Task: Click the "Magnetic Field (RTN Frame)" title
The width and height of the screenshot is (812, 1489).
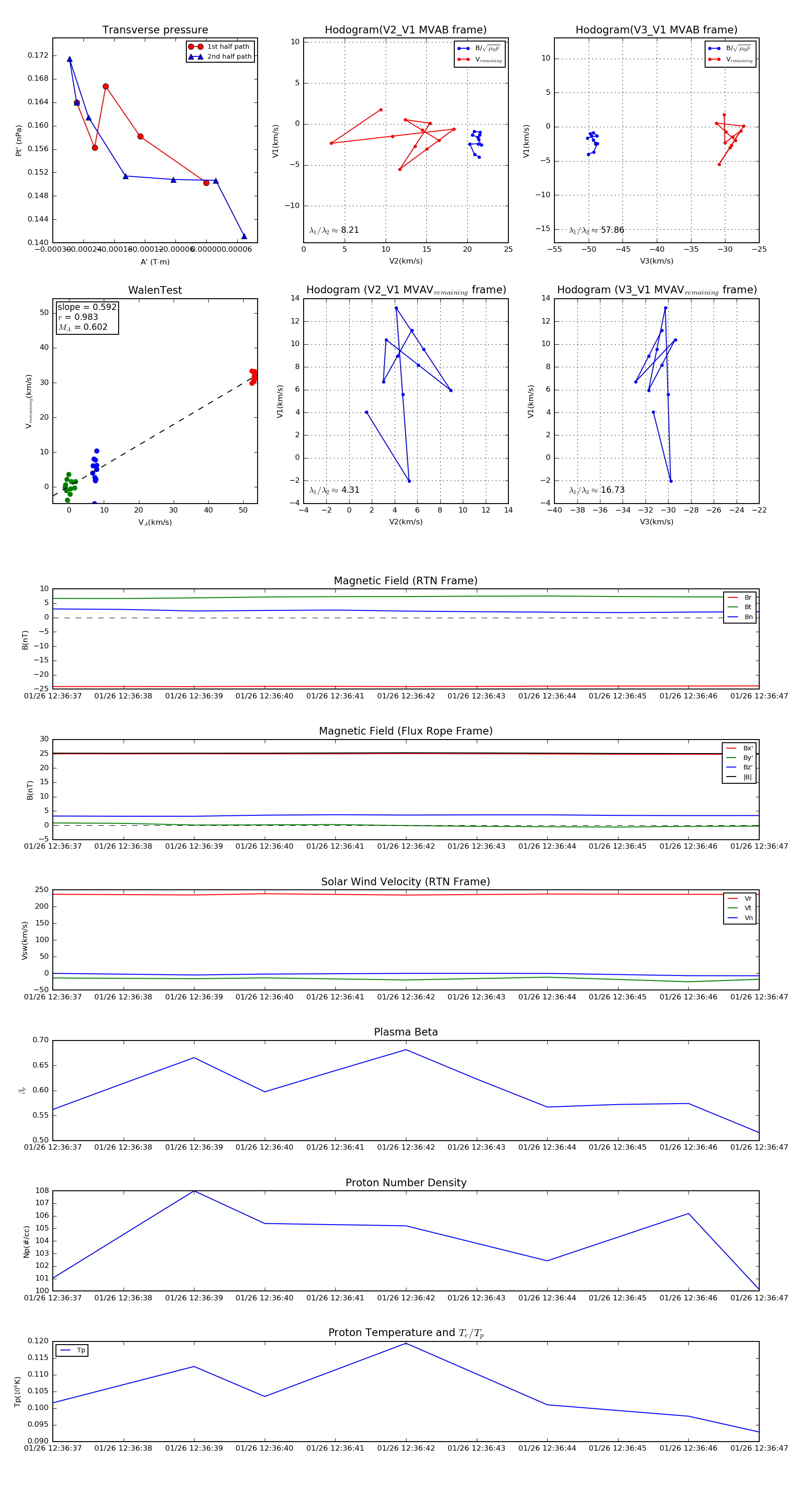Action: pos(406,581)
